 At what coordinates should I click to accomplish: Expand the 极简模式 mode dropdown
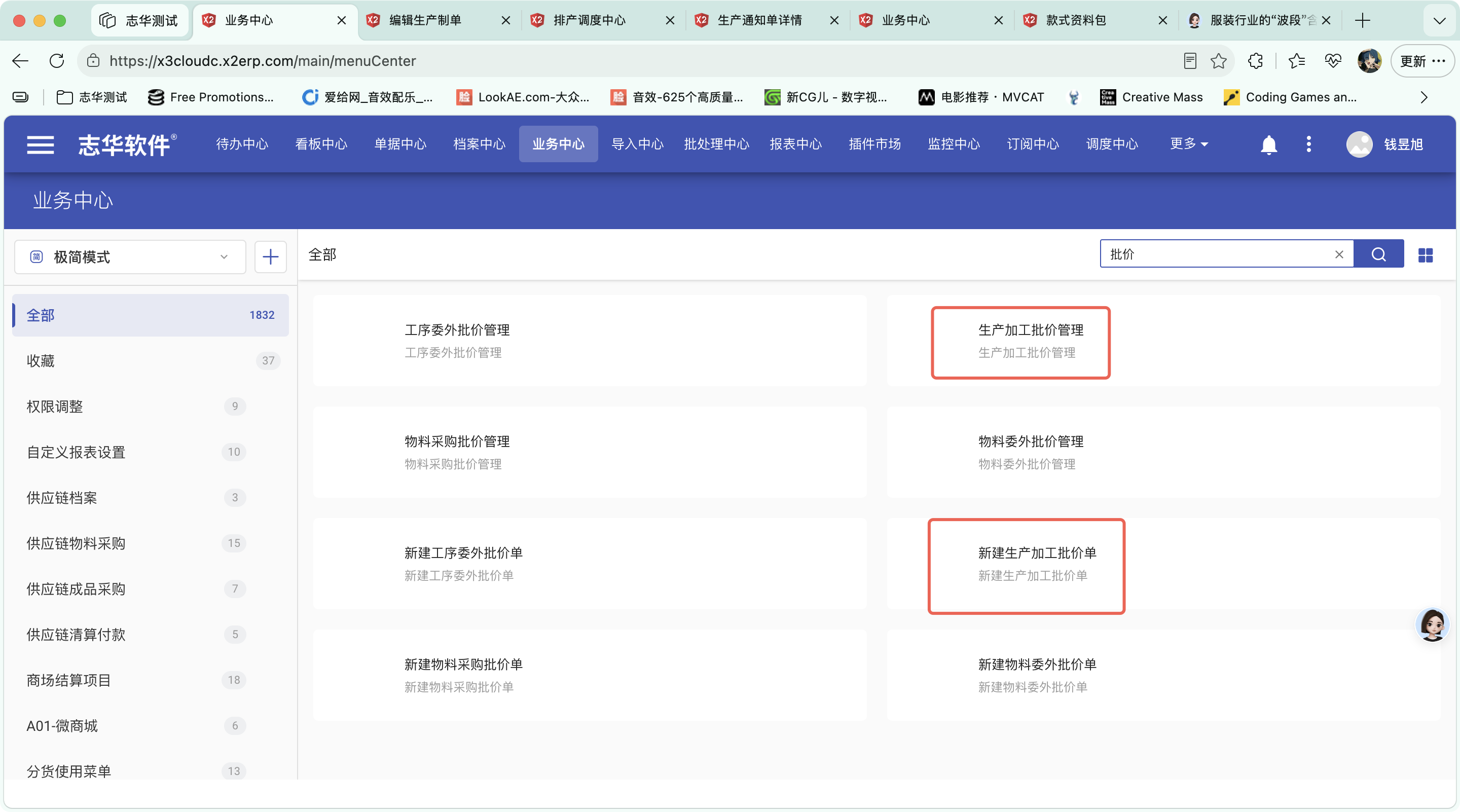tap(130, 256)
